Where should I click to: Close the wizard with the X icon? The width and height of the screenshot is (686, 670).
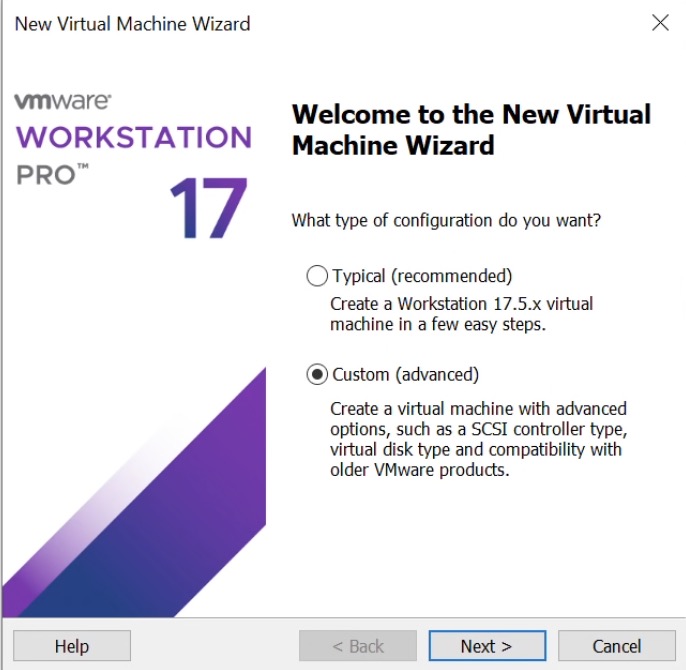(660, 23)
